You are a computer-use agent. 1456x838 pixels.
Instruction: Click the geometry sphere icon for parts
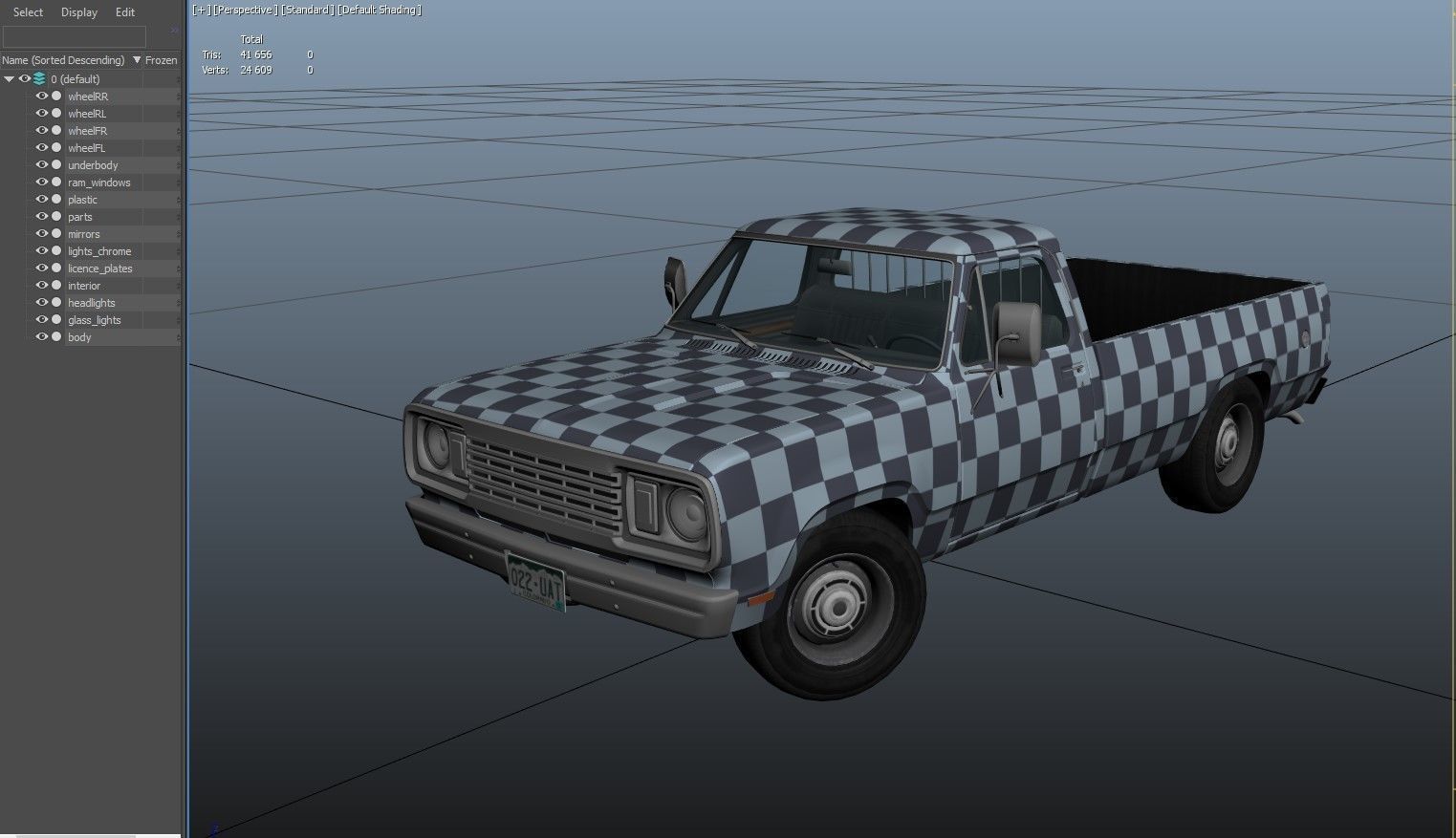point(56,217)
